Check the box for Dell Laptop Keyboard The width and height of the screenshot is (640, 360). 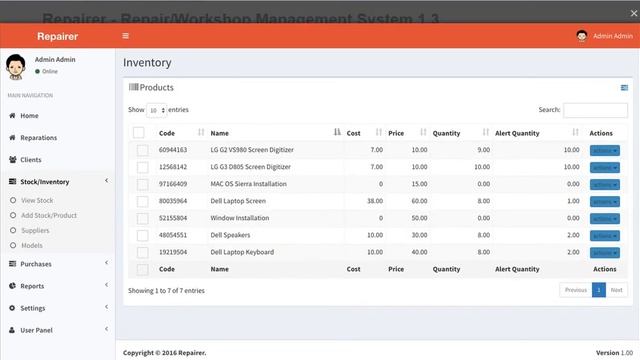tap(142, 253)
